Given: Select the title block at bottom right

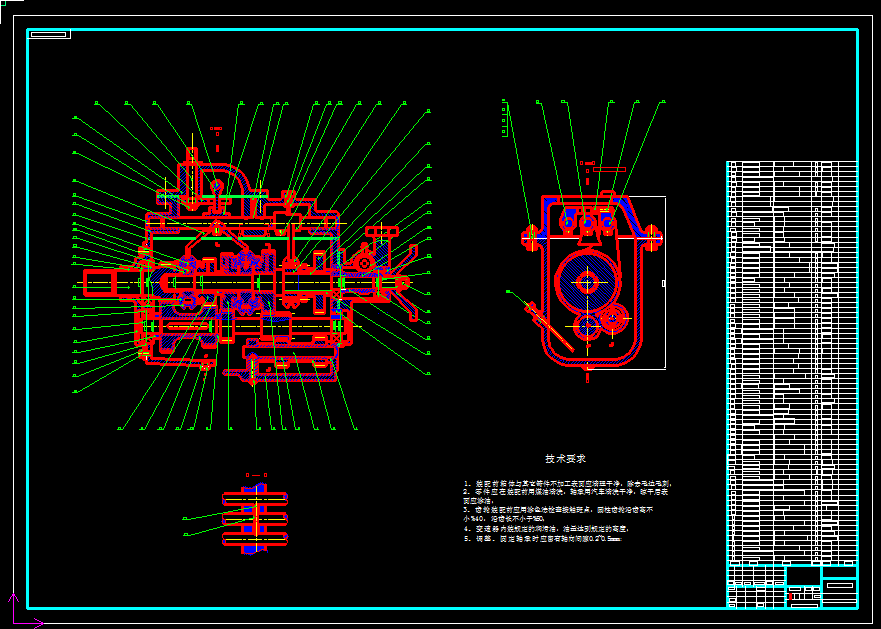Looking at the screenshot, I should click(792, 586).
